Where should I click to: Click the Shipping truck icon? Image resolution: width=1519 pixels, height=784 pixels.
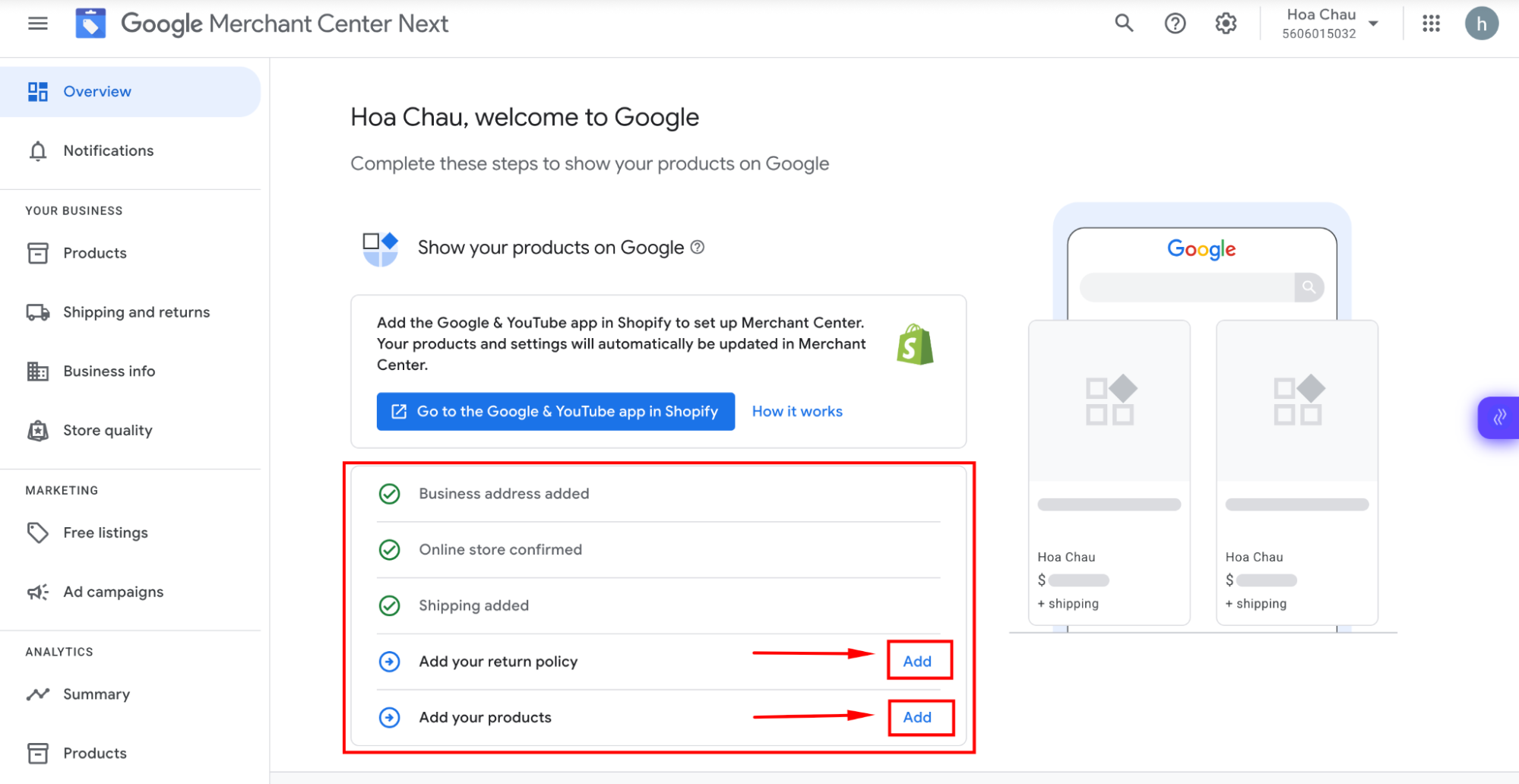click(x=37, y=312)
